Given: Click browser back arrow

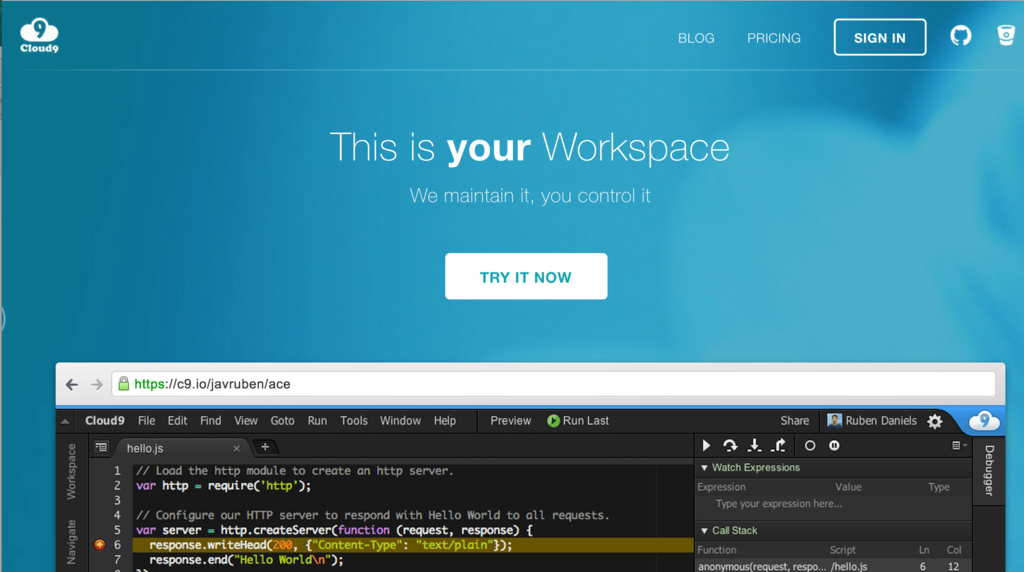Looking at the screenshot, I should pos(72,385).
